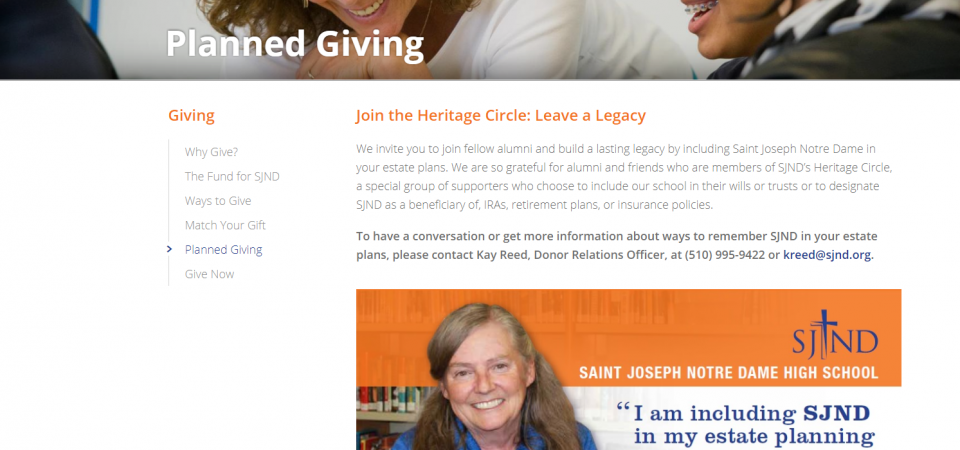Select Ways to Give in sidebar

[218, 201]
